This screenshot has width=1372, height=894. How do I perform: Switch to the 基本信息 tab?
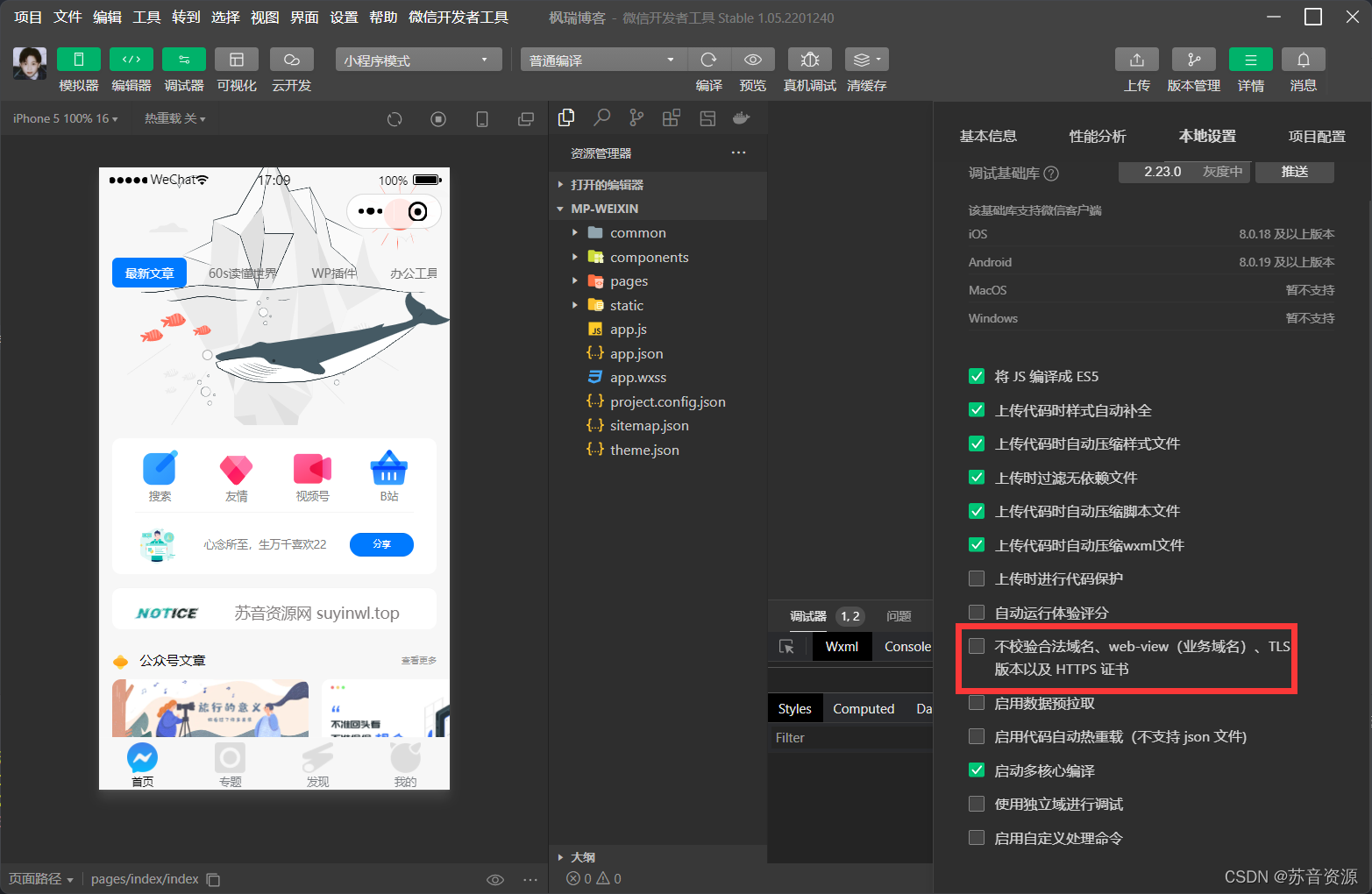pos(988,137)
